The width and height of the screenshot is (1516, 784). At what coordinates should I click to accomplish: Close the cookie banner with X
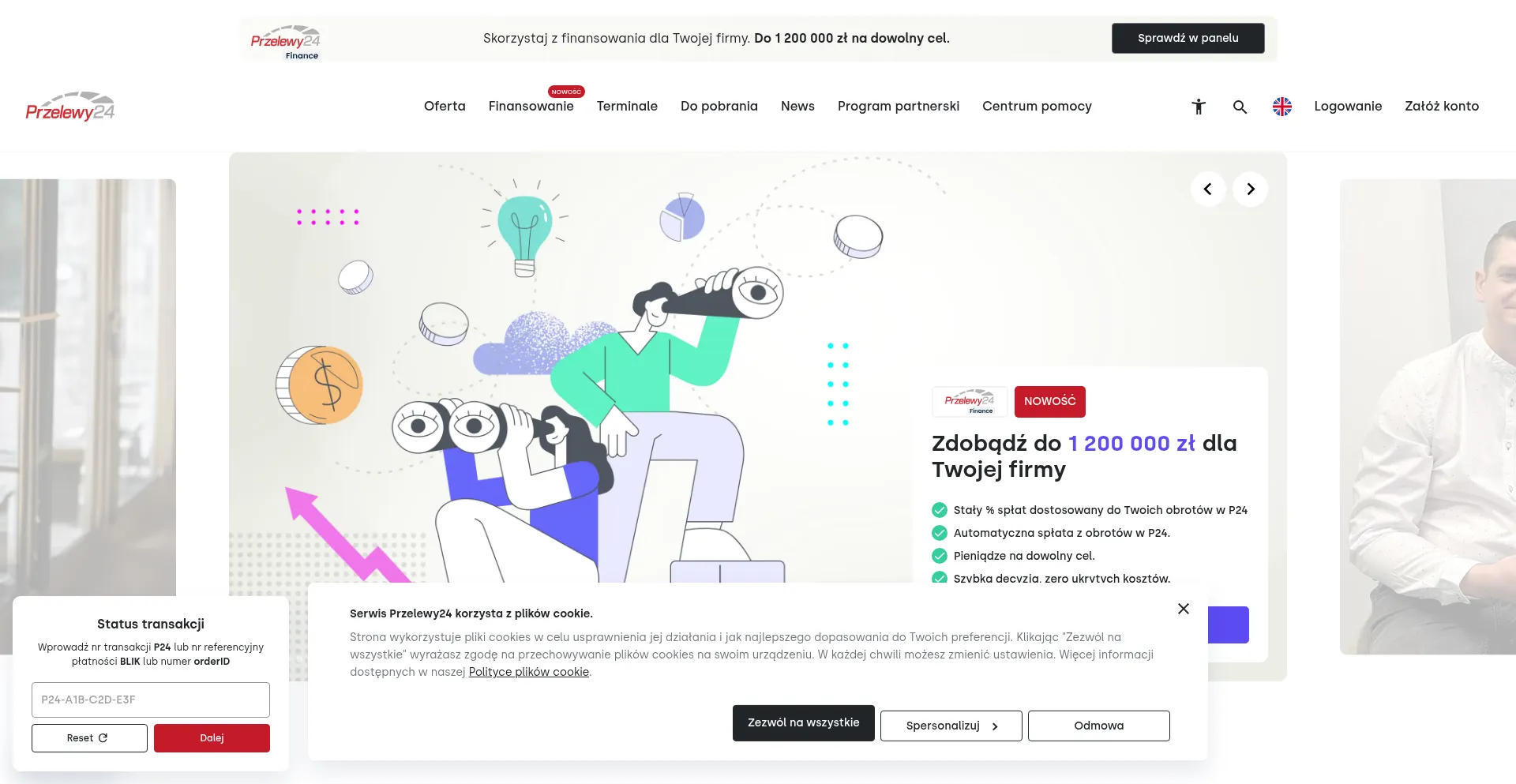1183,609
